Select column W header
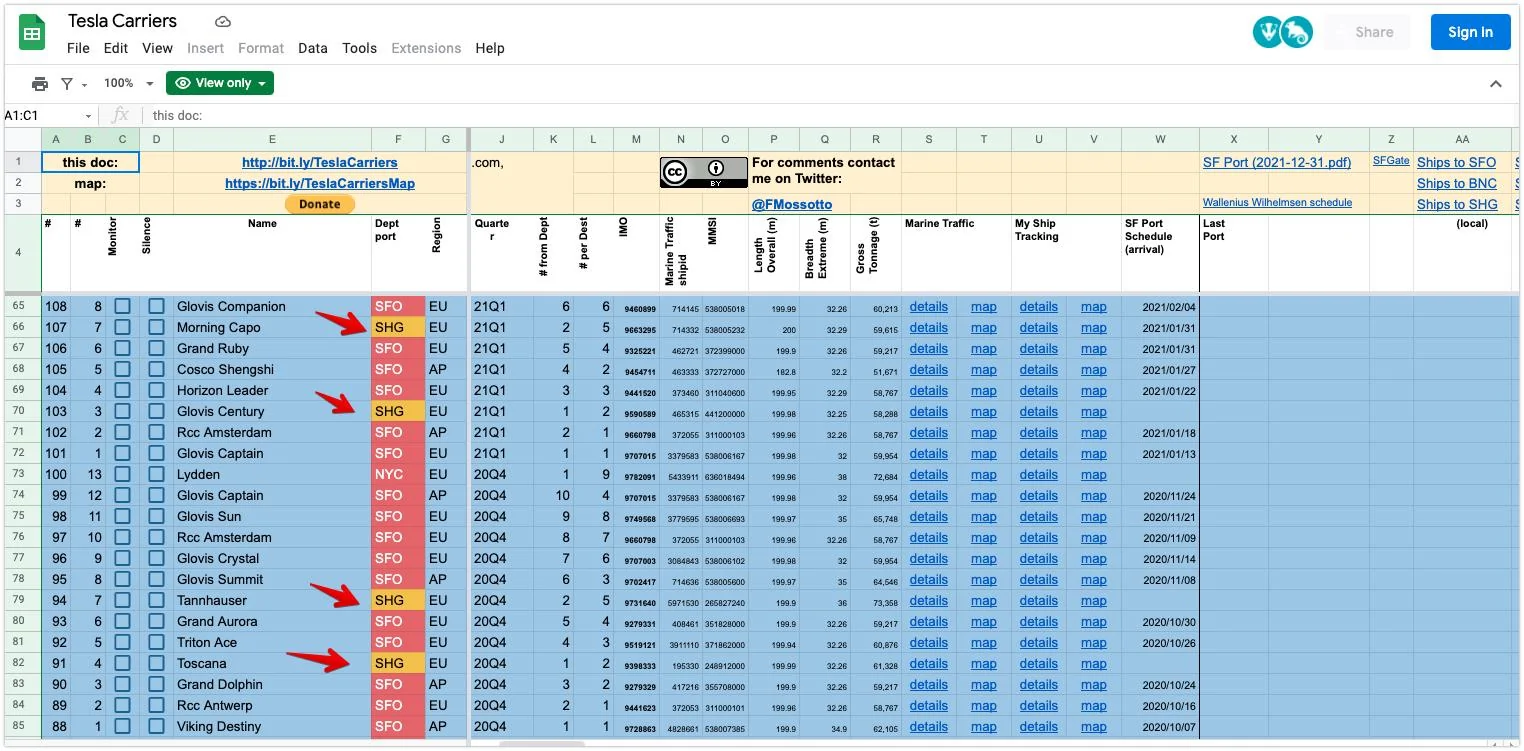1524x751 pixels. pyautogui.click(x=1160, y=140)
